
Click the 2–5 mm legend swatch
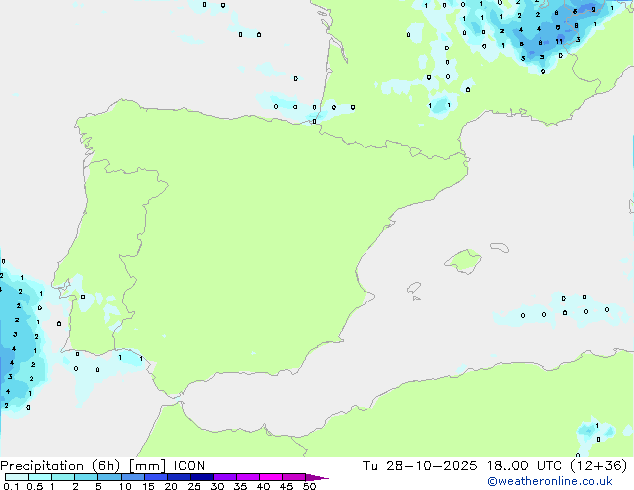pyautogui.click(x=86, y=477)
